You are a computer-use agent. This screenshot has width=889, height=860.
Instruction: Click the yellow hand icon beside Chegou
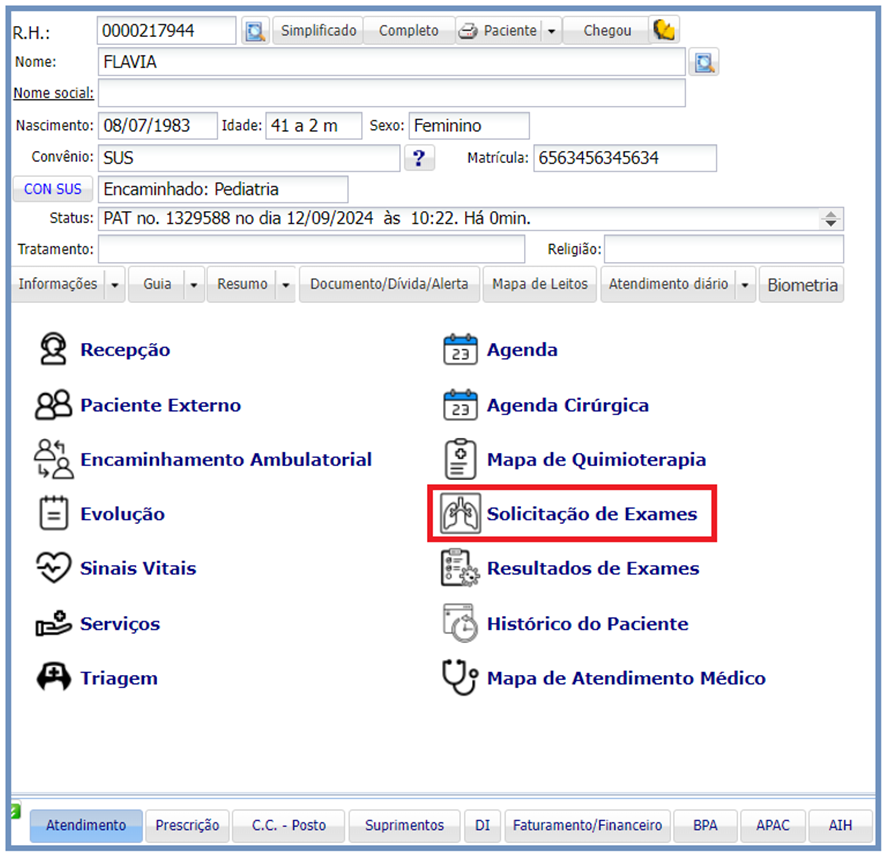664,30
